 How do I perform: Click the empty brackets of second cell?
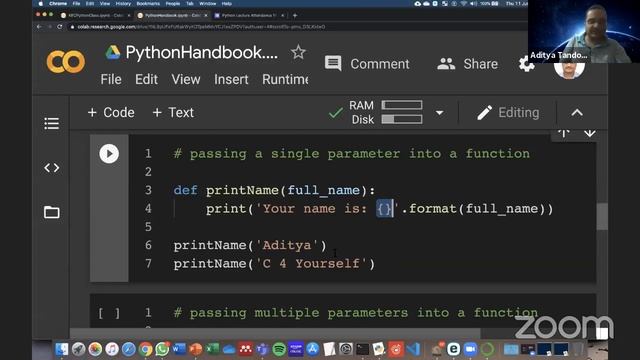[109, 313]
